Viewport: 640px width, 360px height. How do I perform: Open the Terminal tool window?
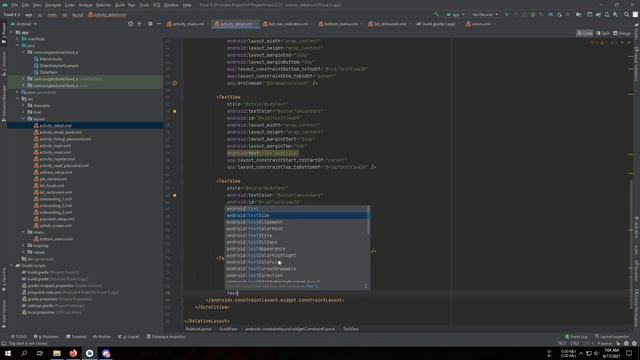pos(76,337)
